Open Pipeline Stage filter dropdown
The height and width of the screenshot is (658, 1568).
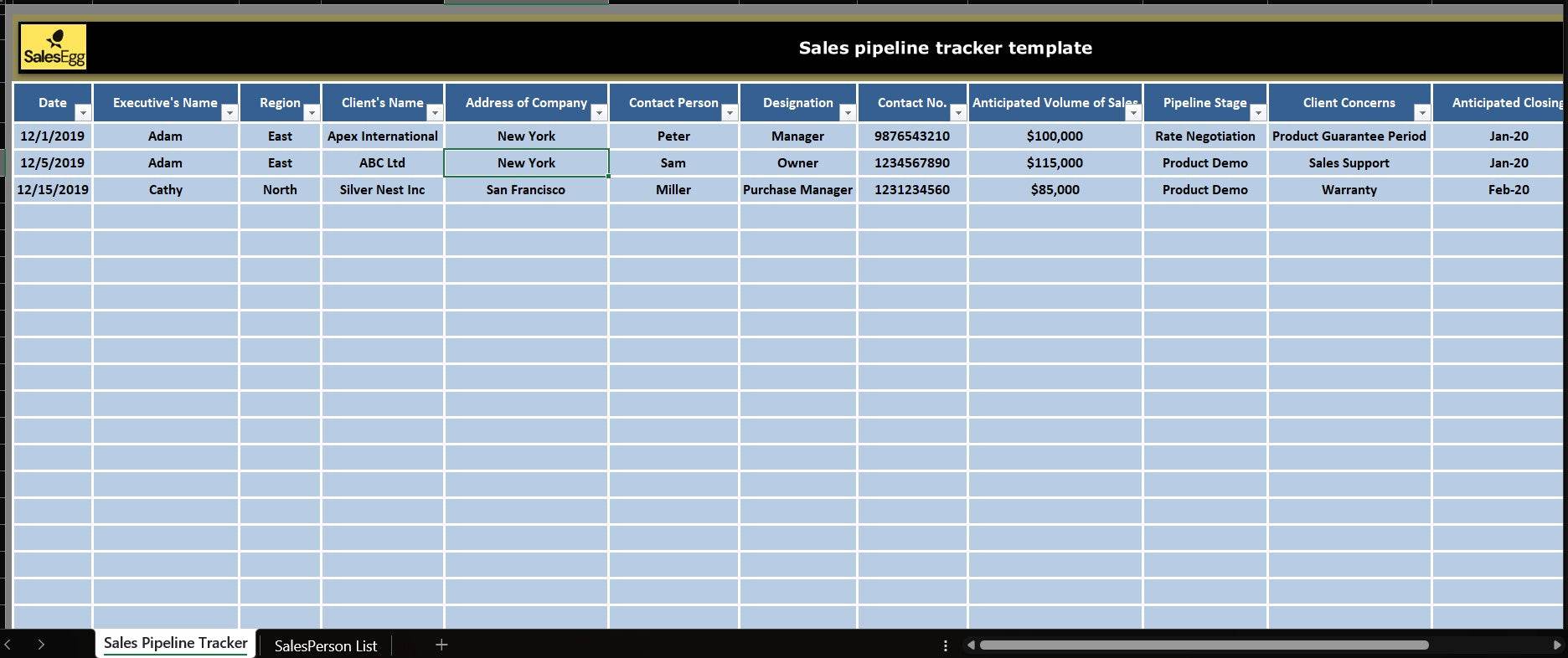click(x=1258, y=113)
